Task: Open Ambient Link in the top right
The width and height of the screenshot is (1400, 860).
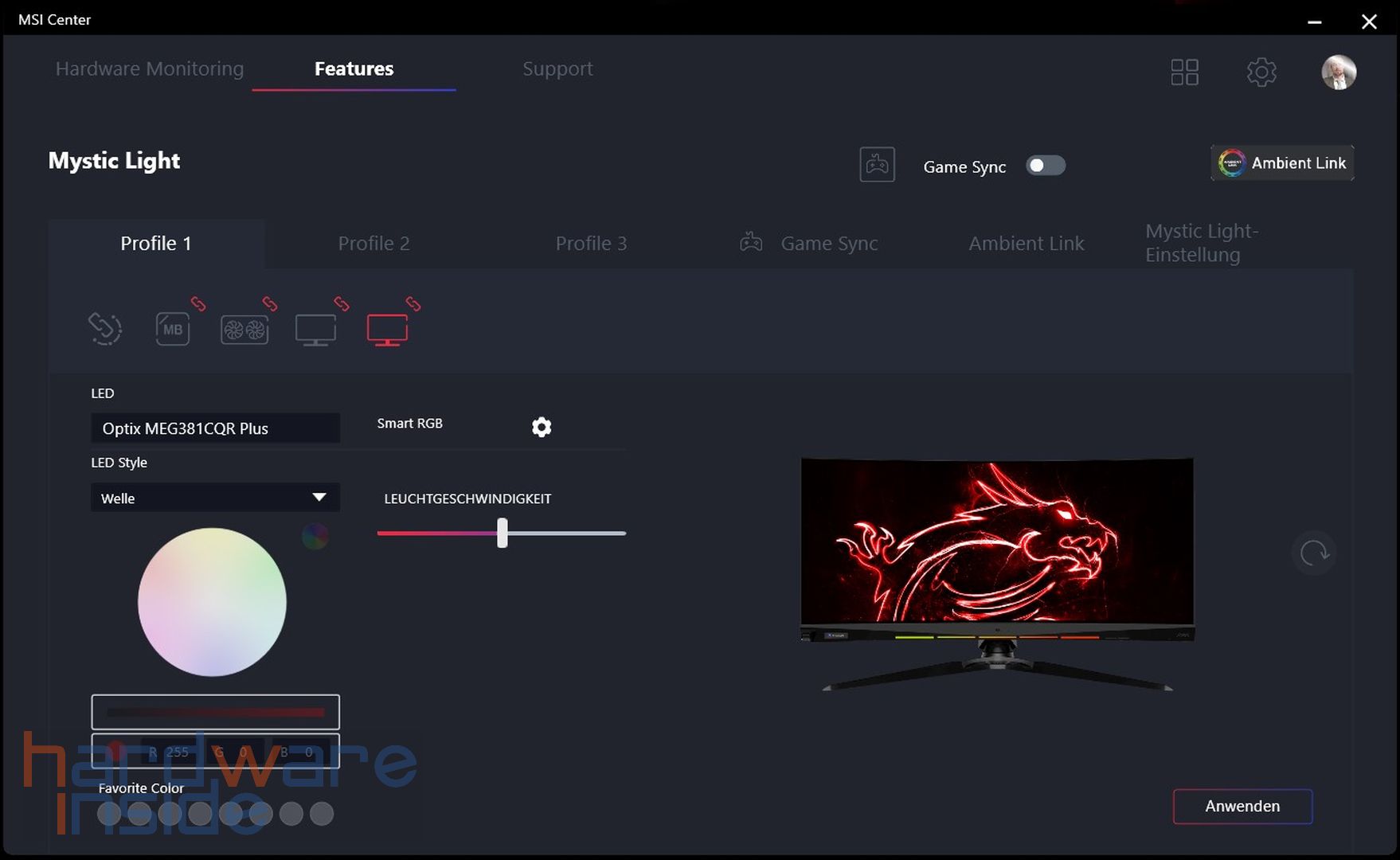Action: point(1281,162)
